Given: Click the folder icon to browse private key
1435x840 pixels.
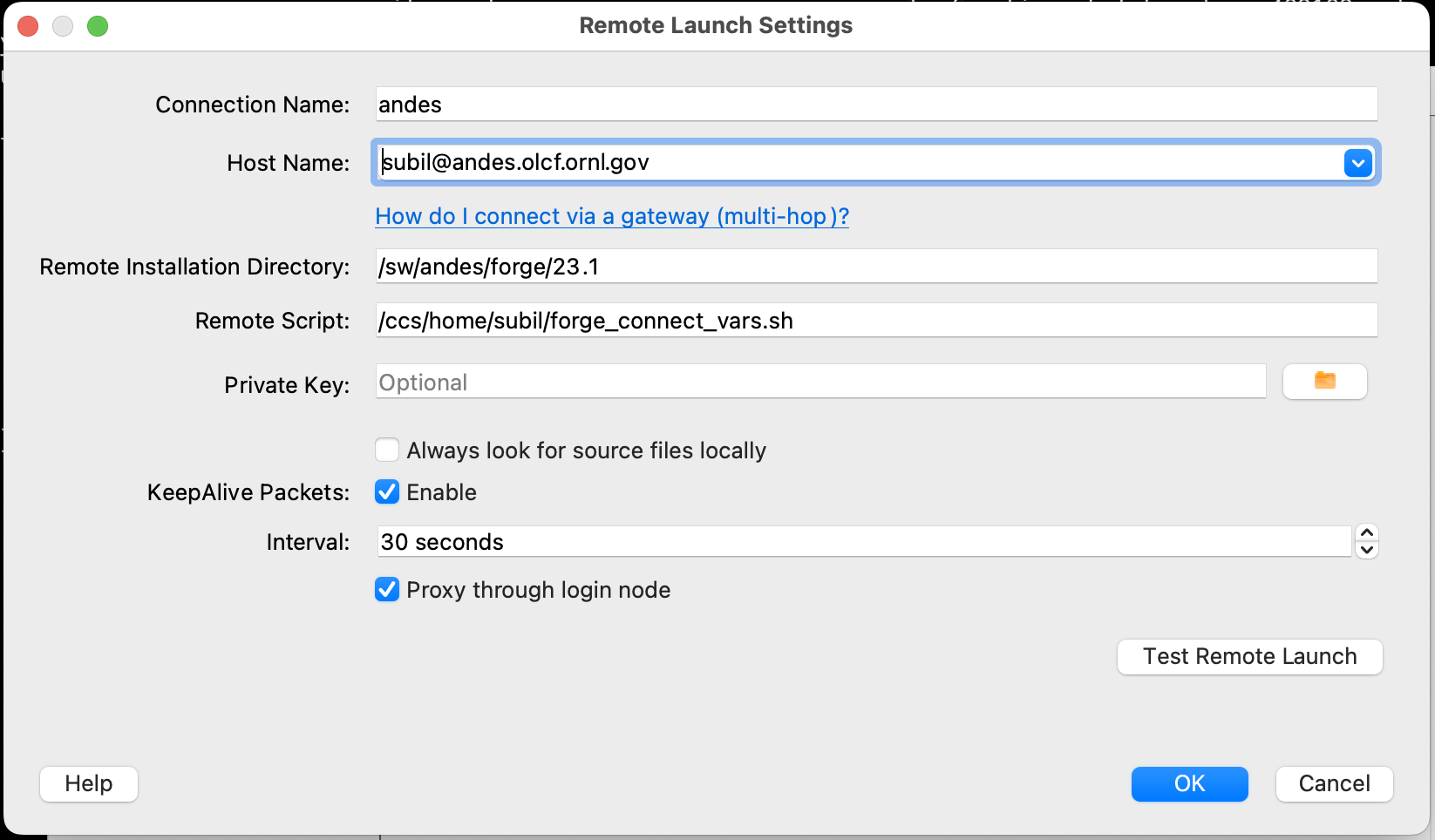Looking at the screenshot, I should (1324, 382).
